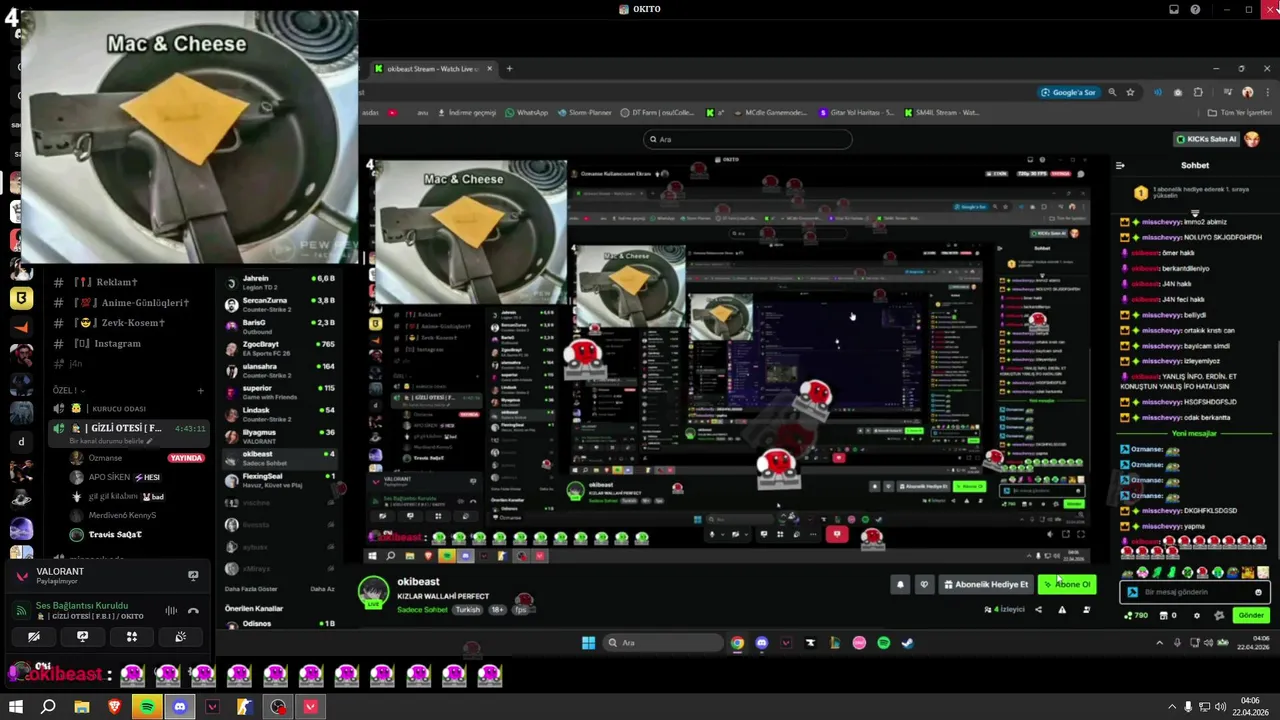This screenshot has width=1280, height=720.
Task: Open Discord from Windows taskbar
Action: click(180, 707)
